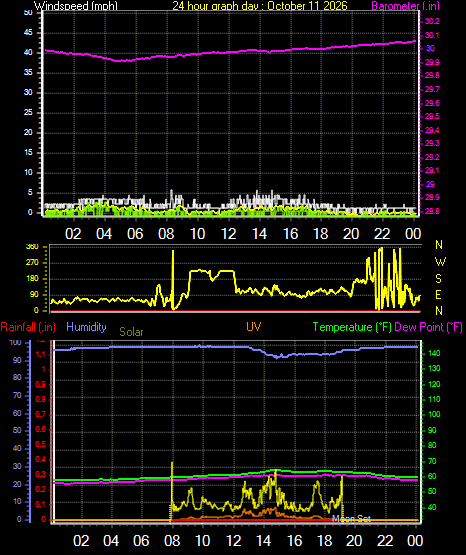Click the "140" temperature axis value

[434, 353]
